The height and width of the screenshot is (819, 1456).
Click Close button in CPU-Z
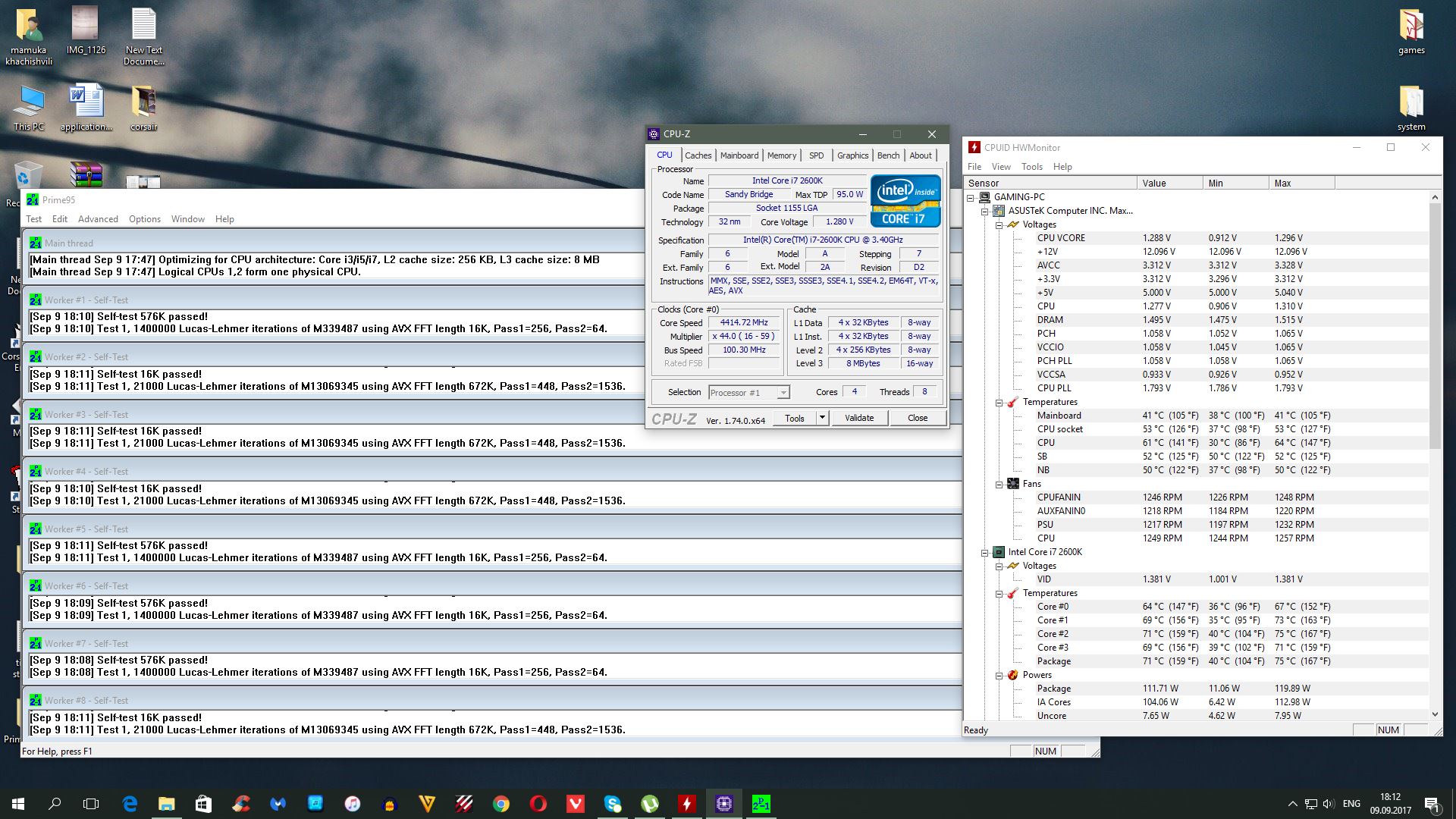coord(918,418)
